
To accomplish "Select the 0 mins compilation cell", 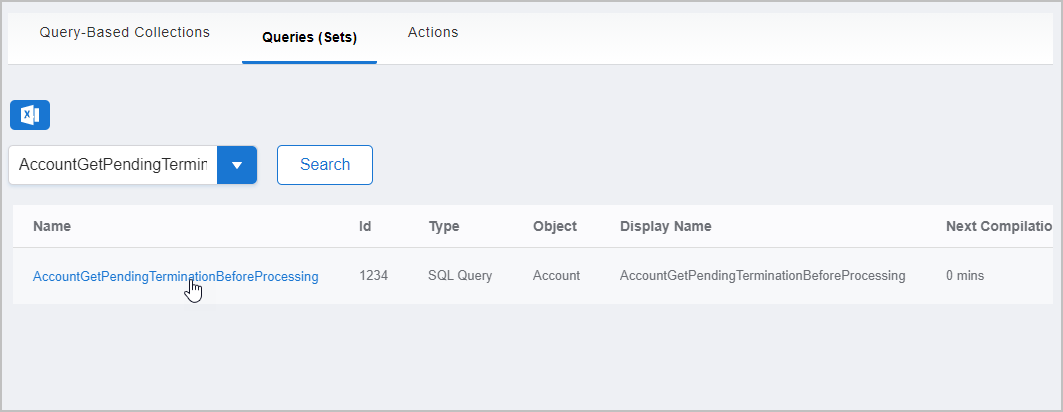I will 965,276.
